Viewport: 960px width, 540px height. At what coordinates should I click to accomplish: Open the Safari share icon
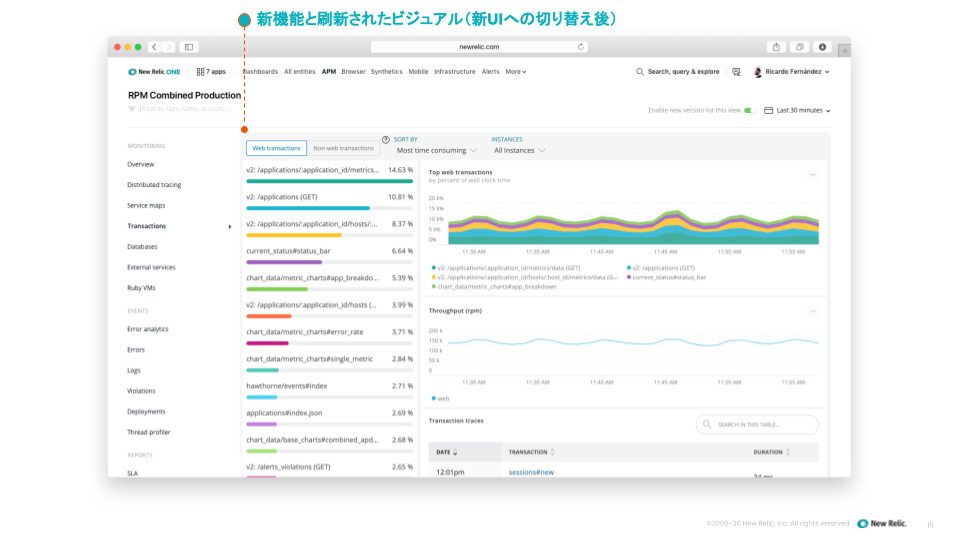[776, 47]
